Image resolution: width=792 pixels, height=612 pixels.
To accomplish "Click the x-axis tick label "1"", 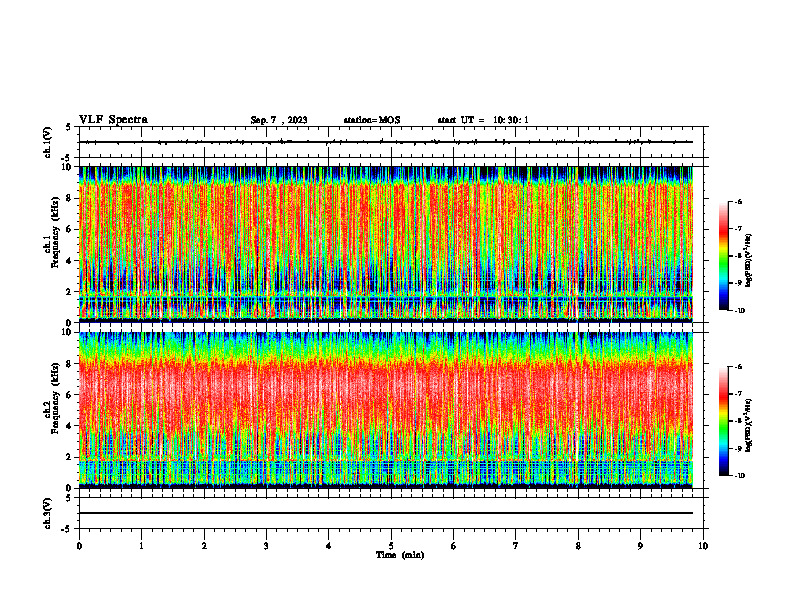I will coord(141,546).
